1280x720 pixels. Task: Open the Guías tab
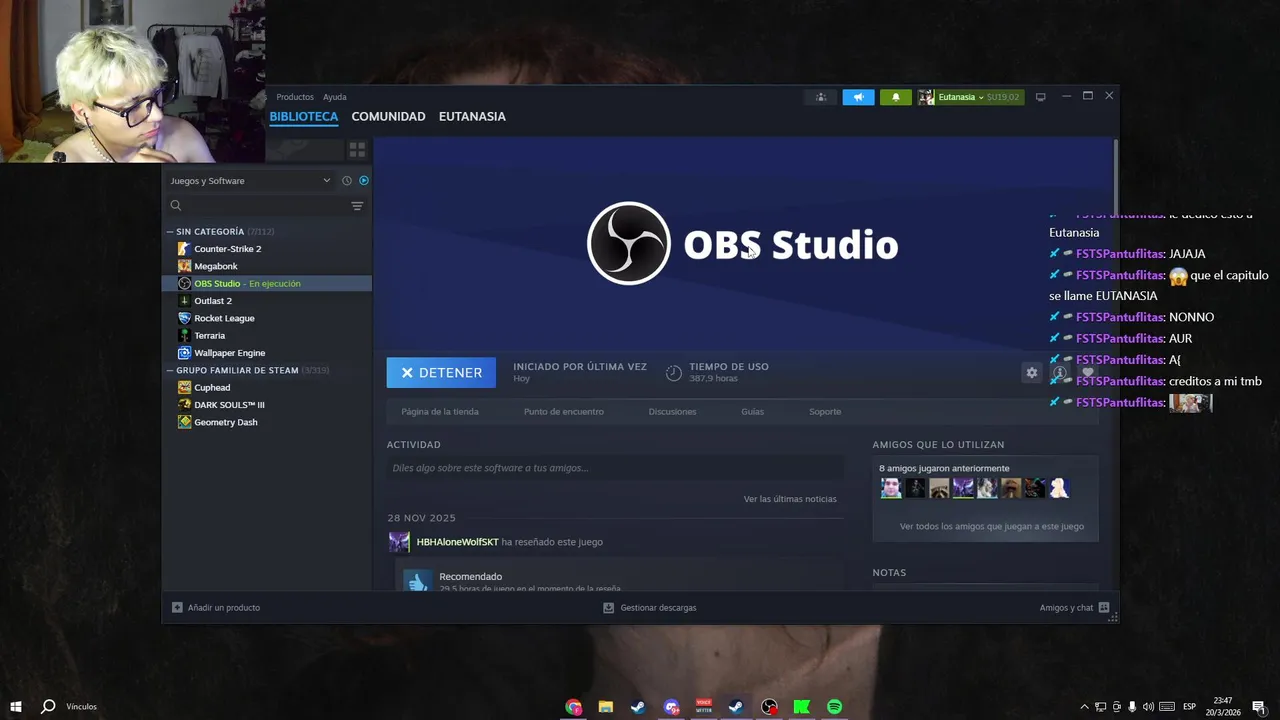click(752, 412)
